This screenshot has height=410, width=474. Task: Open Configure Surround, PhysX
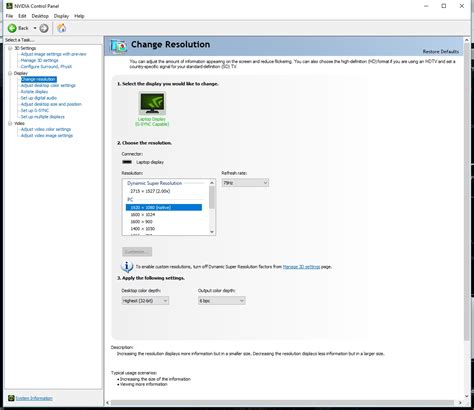(46, 66)
